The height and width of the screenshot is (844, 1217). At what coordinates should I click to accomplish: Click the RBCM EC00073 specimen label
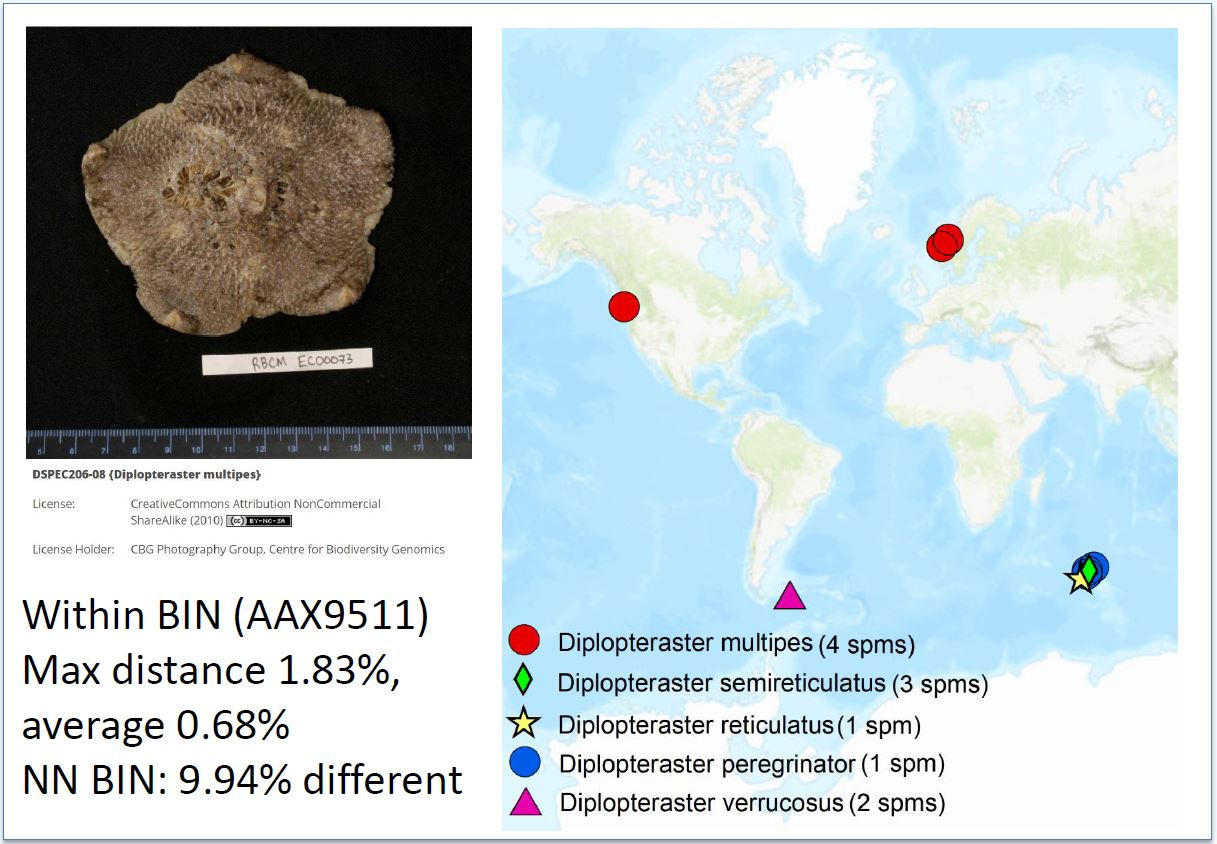[x=287, y=360]
